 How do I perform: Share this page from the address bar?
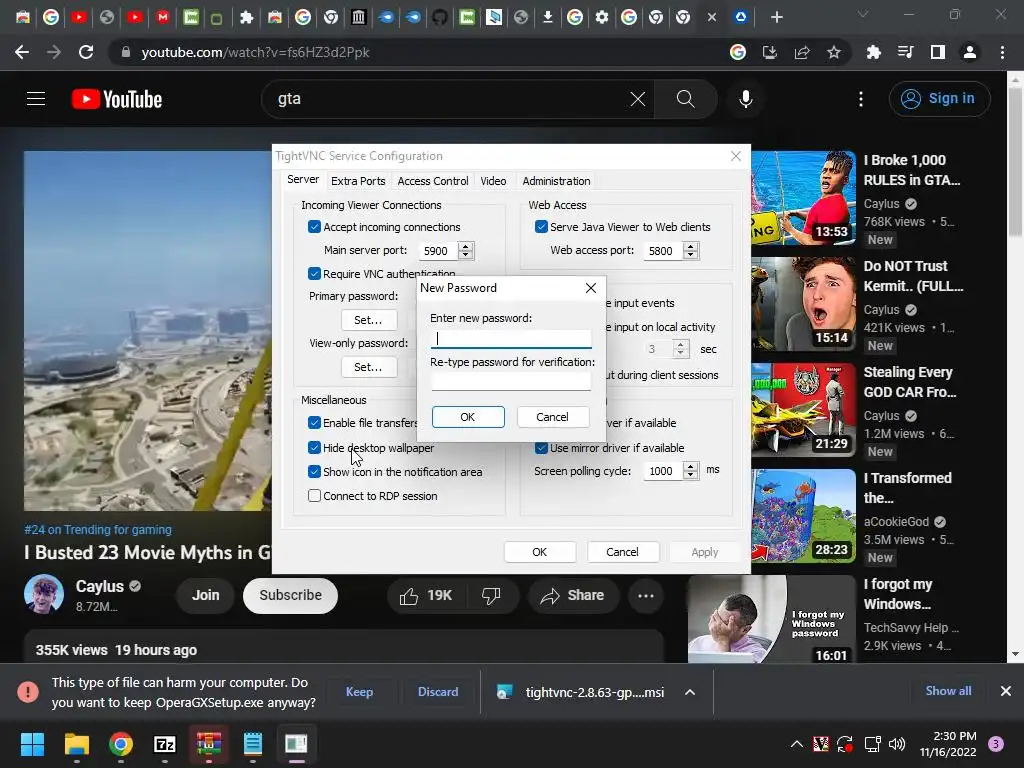coord(802,52)
